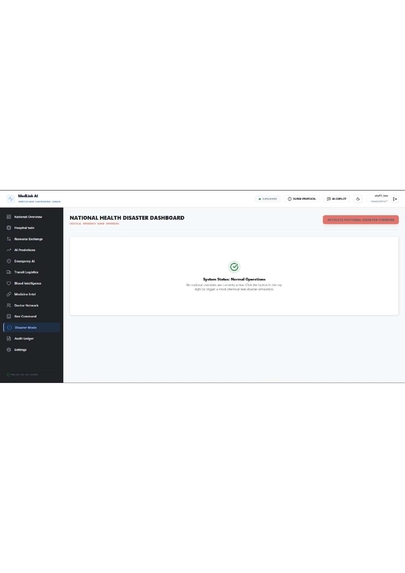The image size is (405, 573).
Task: Select the Disaster Mode menu item
Action: (31, 327)
